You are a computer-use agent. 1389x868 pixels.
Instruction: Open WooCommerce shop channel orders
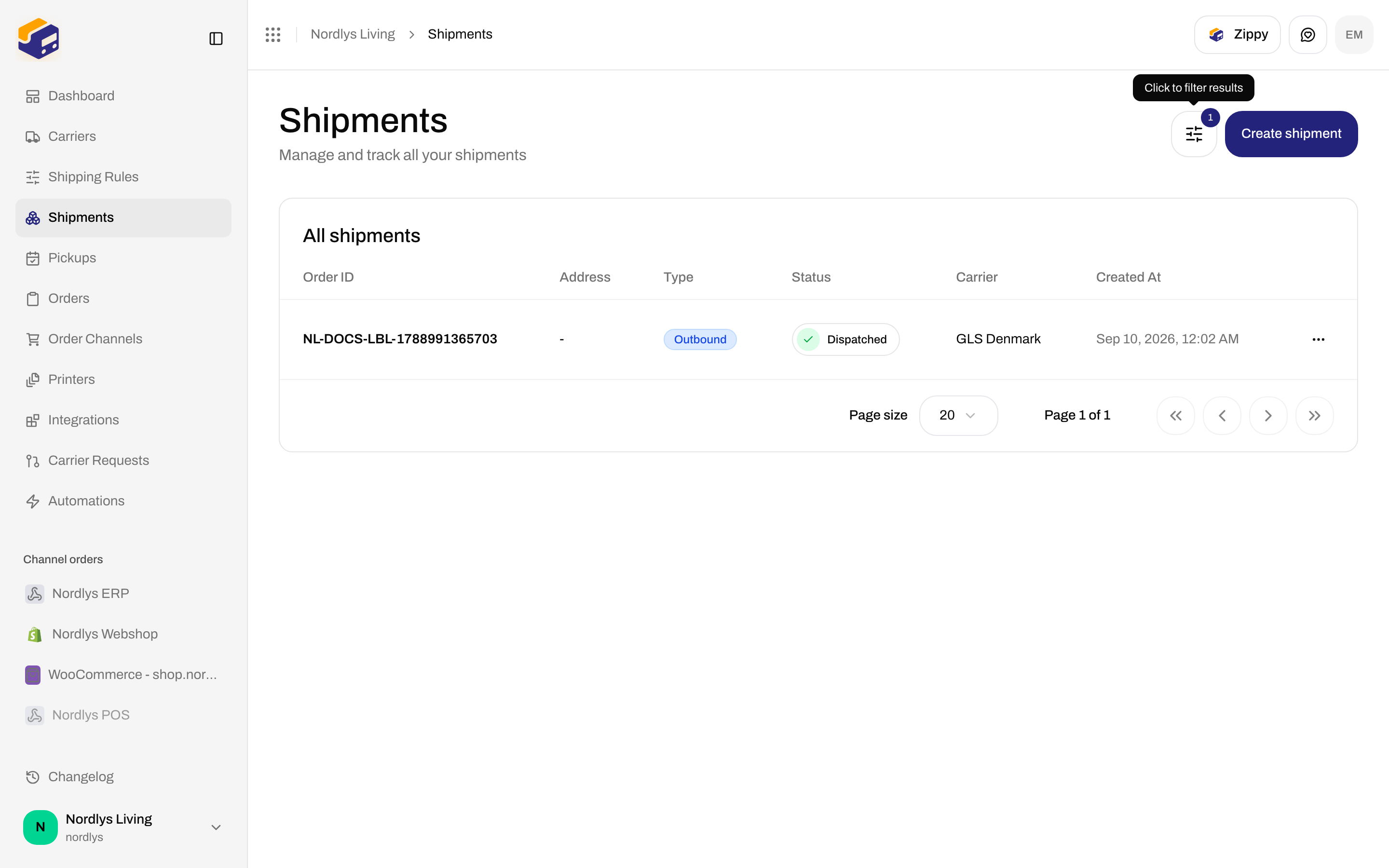pos(123,675)
